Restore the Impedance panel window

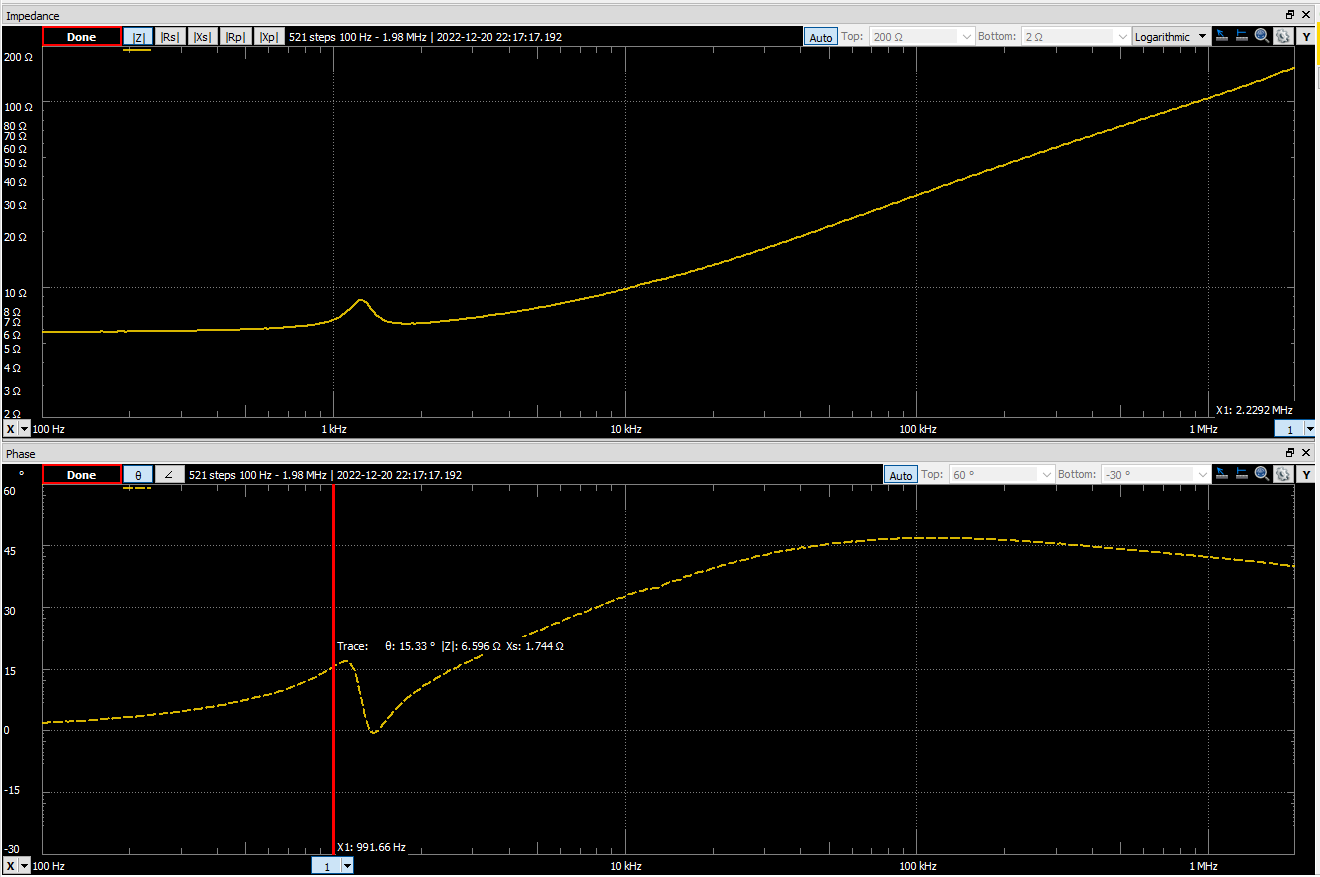pyautogui.click(x=1290, y=15)
